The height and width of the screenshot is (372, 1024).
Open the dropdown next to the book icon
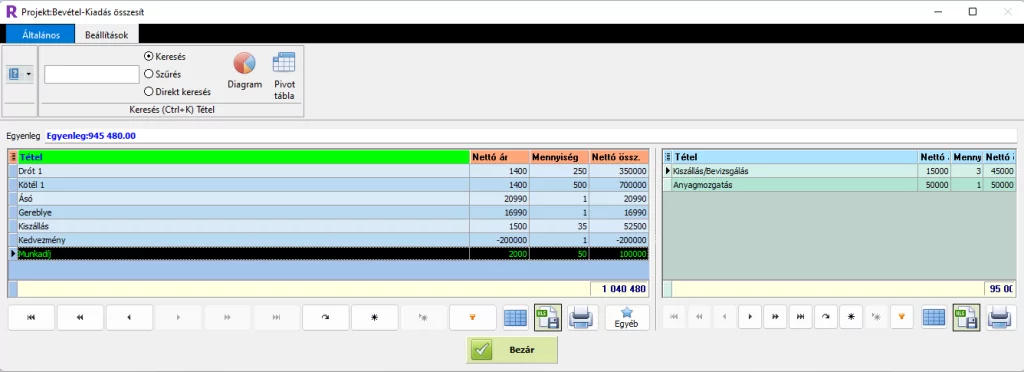[29, 75]
